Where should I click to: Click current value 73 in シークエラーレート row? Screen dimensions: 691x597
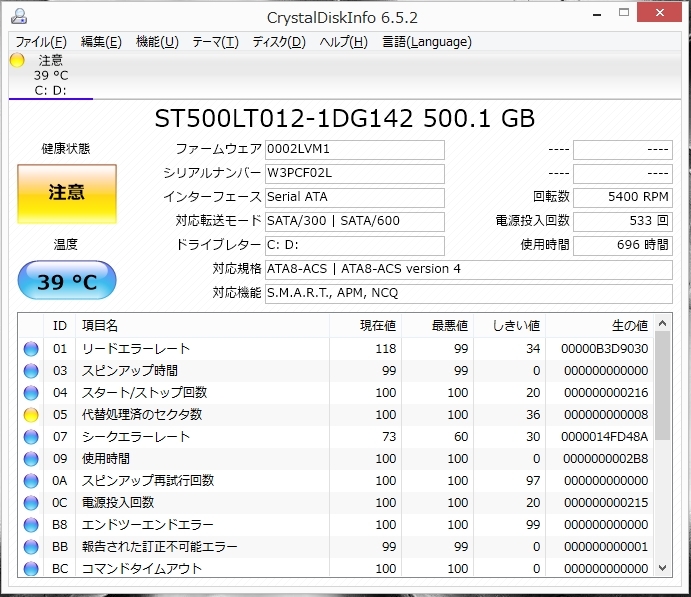(389, 437)
